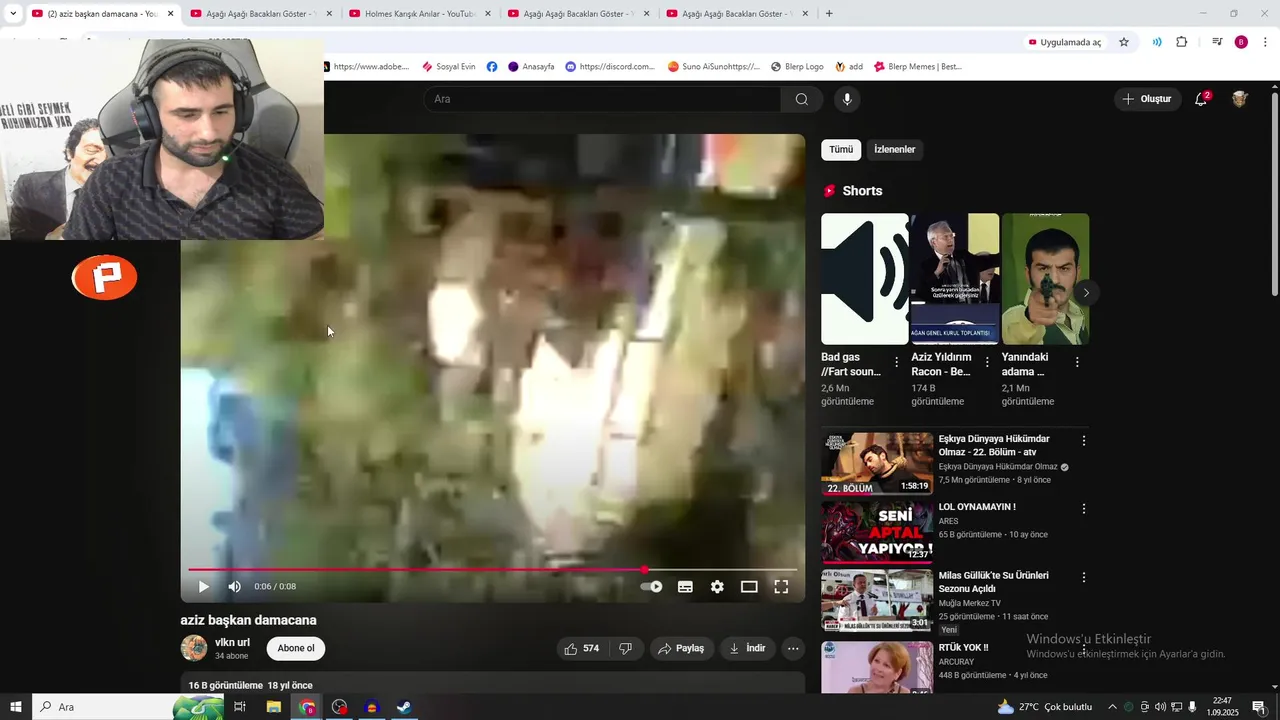Dislike the video with the thumbs-down icon
1280x720 pixels.
coord(626,649)
